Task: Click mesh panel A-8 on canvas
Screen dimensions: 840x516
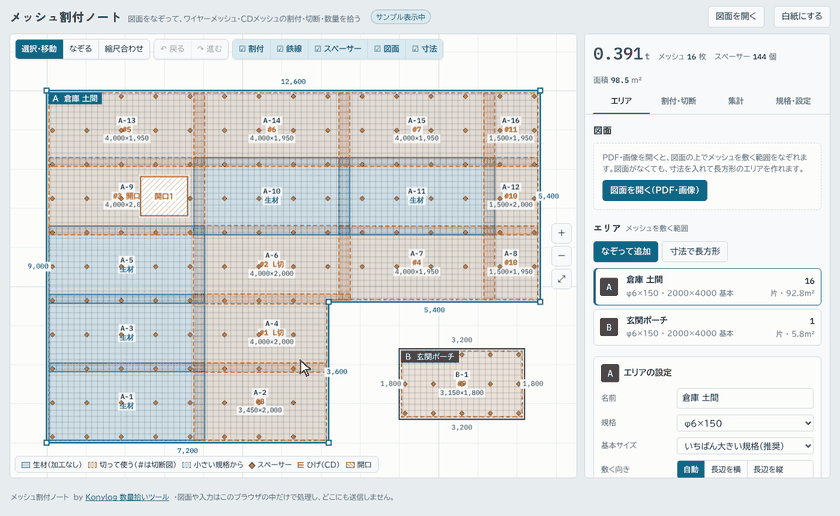Action: (511, 263)
